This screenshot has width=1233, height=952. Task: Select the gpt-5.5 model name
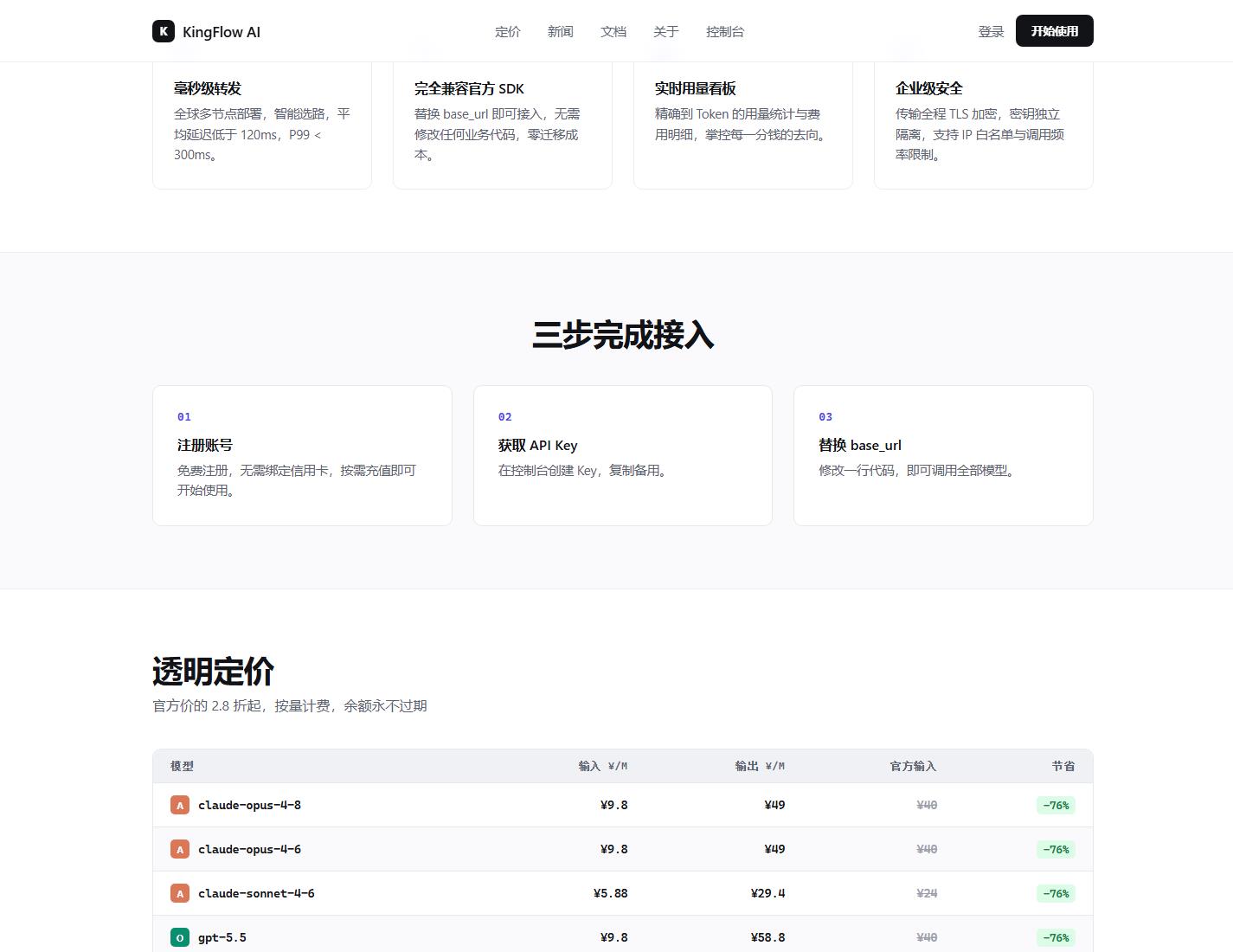pos(222,938)
